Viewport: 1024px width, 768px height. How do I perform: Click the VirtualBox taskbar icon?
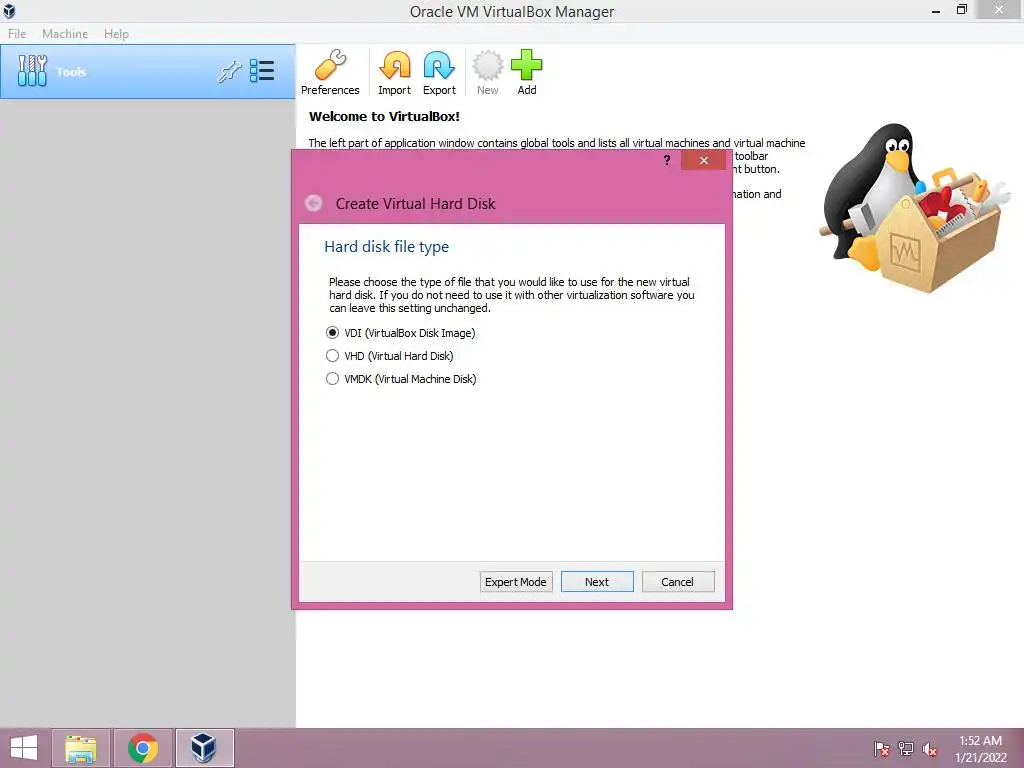pos(204,748)
